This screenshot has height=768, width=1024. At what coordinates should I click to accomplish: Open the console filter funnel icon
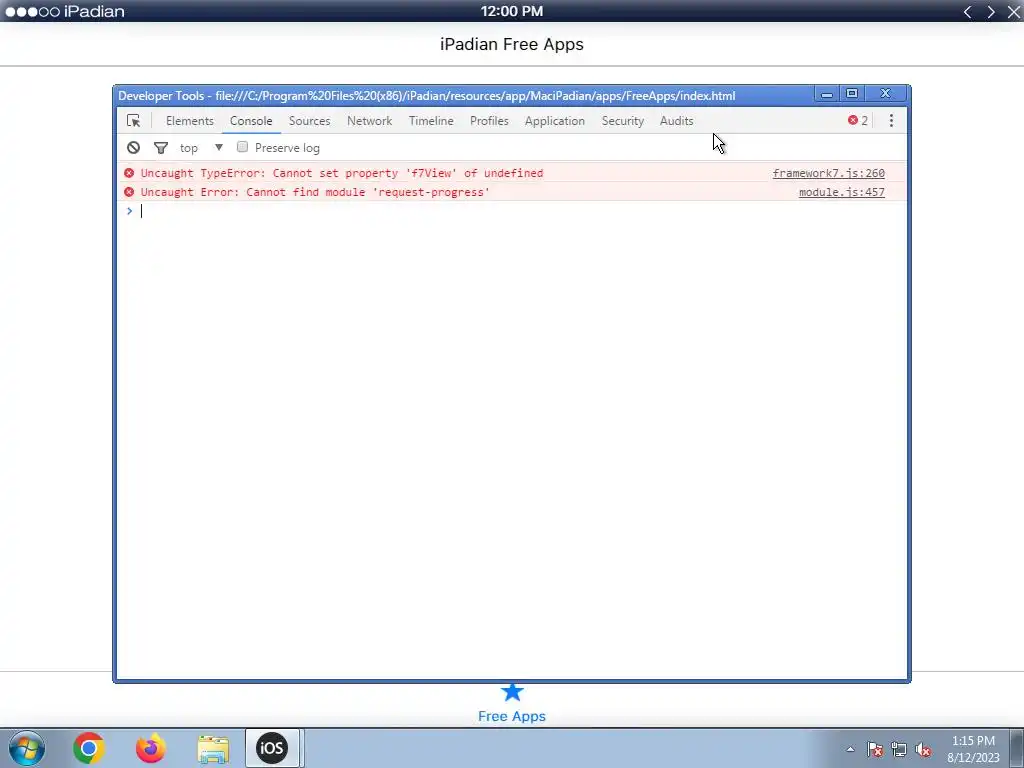[161, 148]
